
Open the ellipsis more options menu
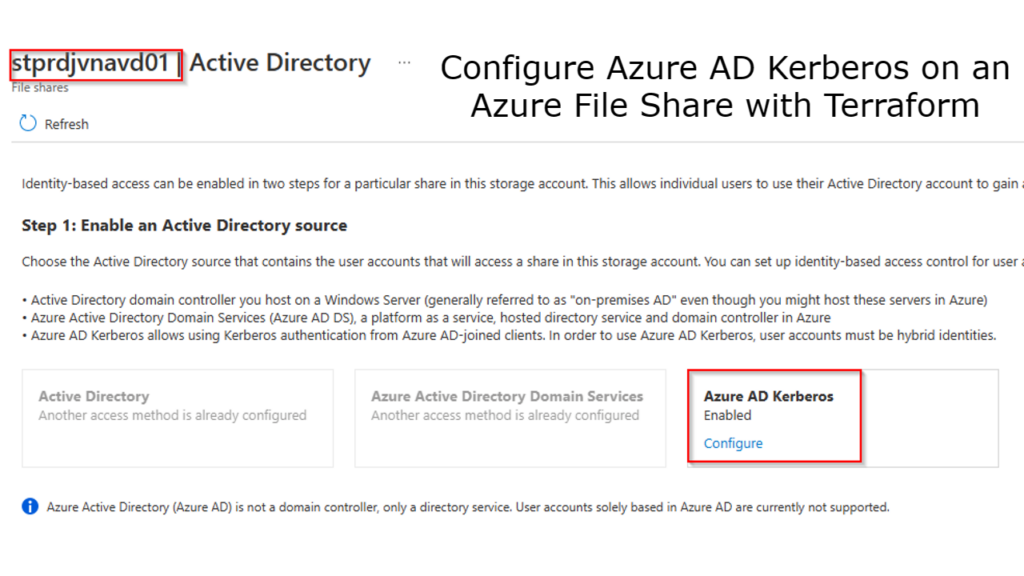pos(404,63)
